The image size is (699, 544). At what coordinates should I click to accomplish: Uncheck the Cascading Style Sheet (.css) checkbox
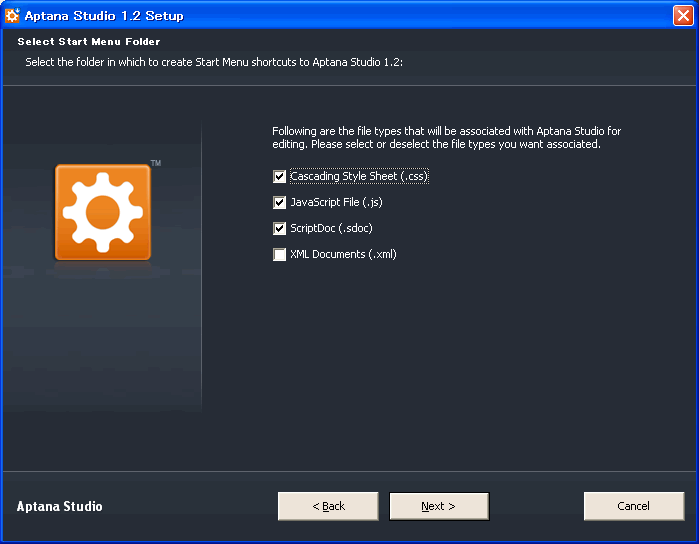pos(279,177)
